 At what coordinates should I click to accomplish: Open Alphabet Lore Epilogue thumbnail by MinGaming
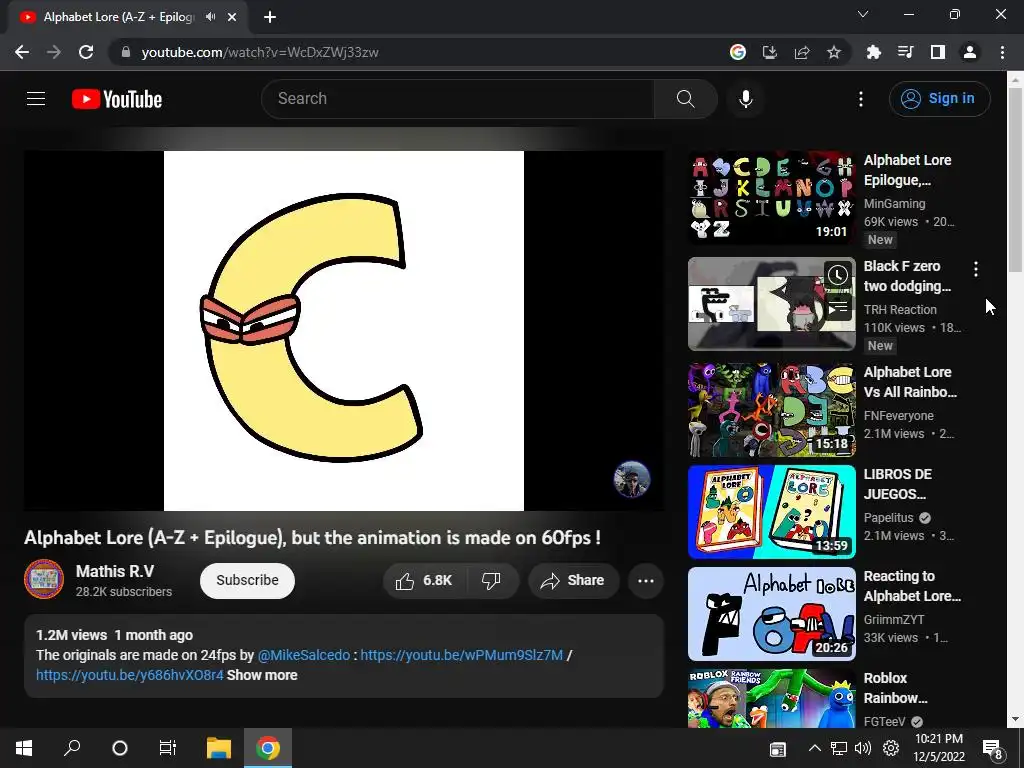pyautogui.click(x=771, y=198)
